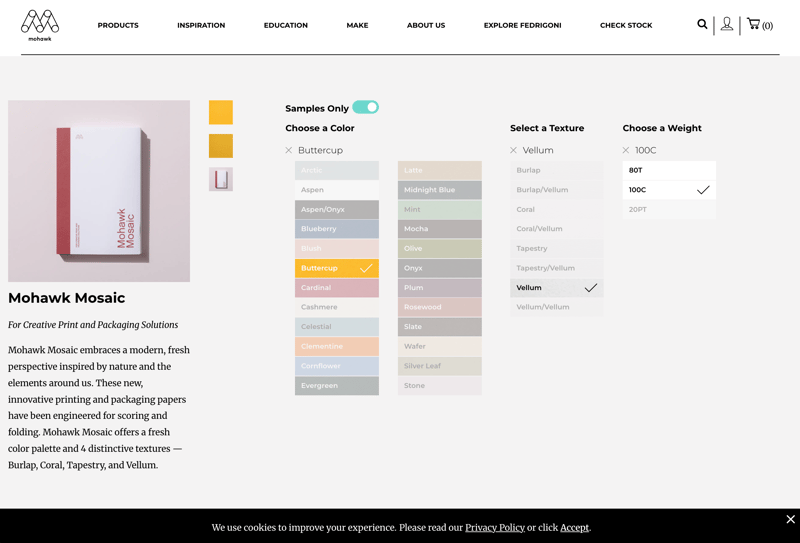Click Accept in the cookie banner
This screenshot has height=543, width=800.
coord(574,528)
